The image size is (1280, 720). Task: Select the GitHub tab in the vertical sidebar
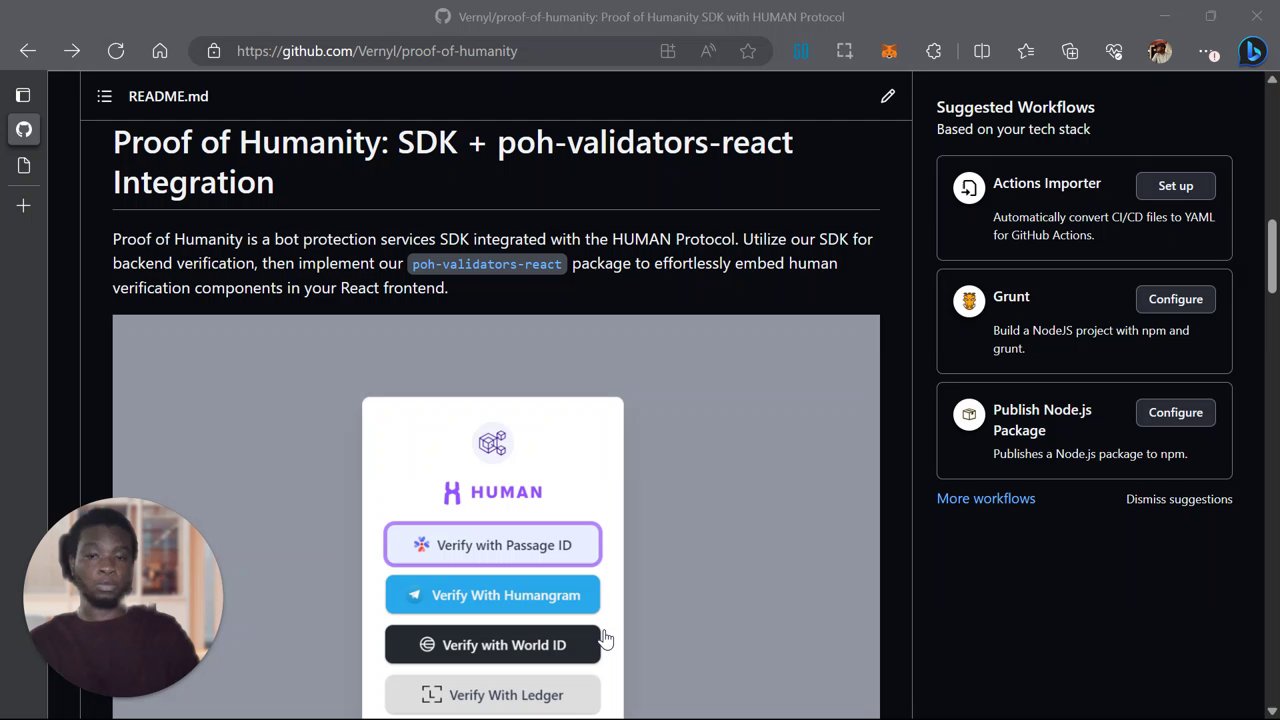(24, 129)
